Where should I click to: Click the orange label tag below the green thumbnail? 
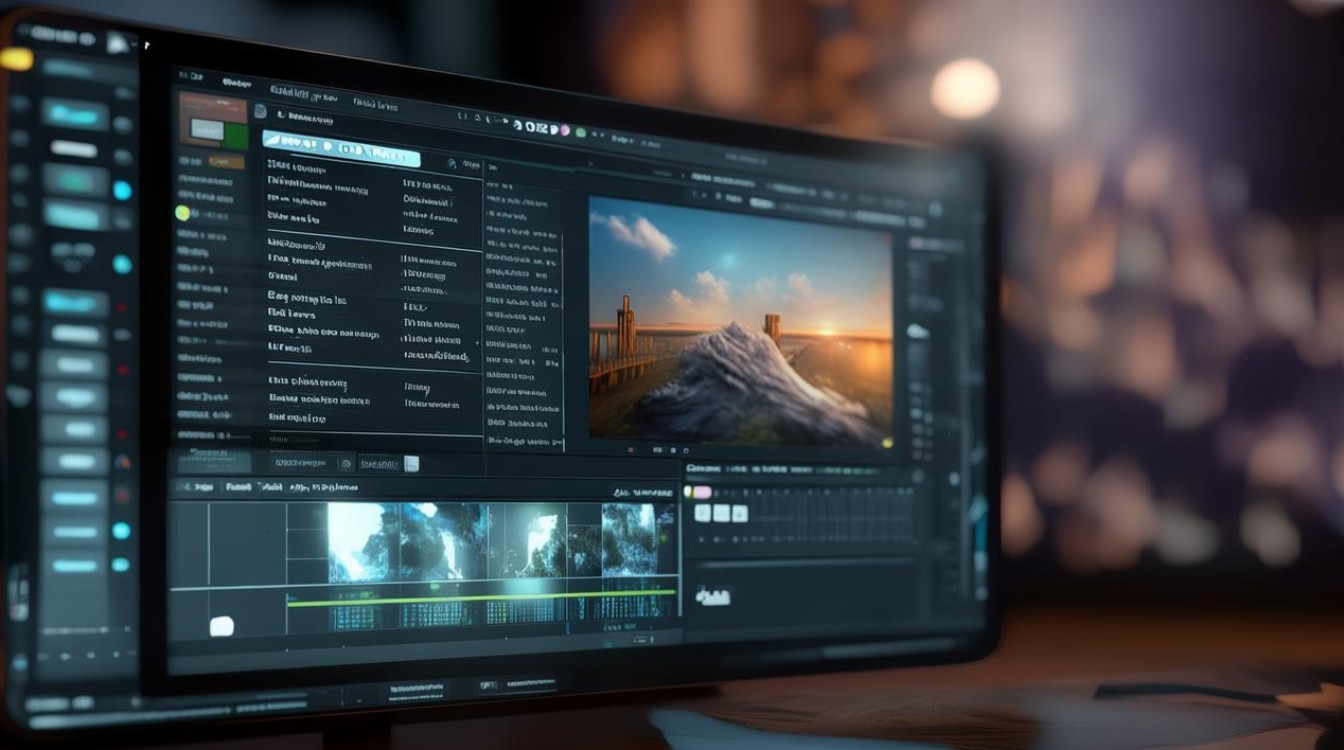pyautogui.click(x=228, y=161)
